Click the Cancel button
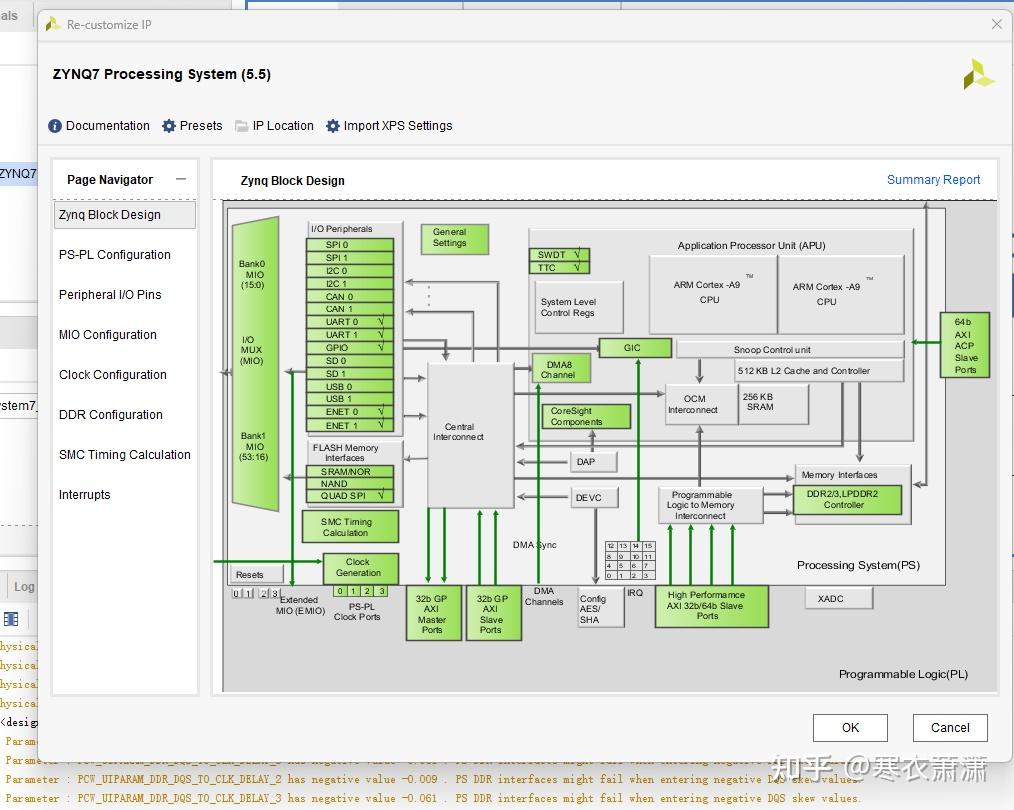The image size is (1014, 810). [x=949, y=728]
